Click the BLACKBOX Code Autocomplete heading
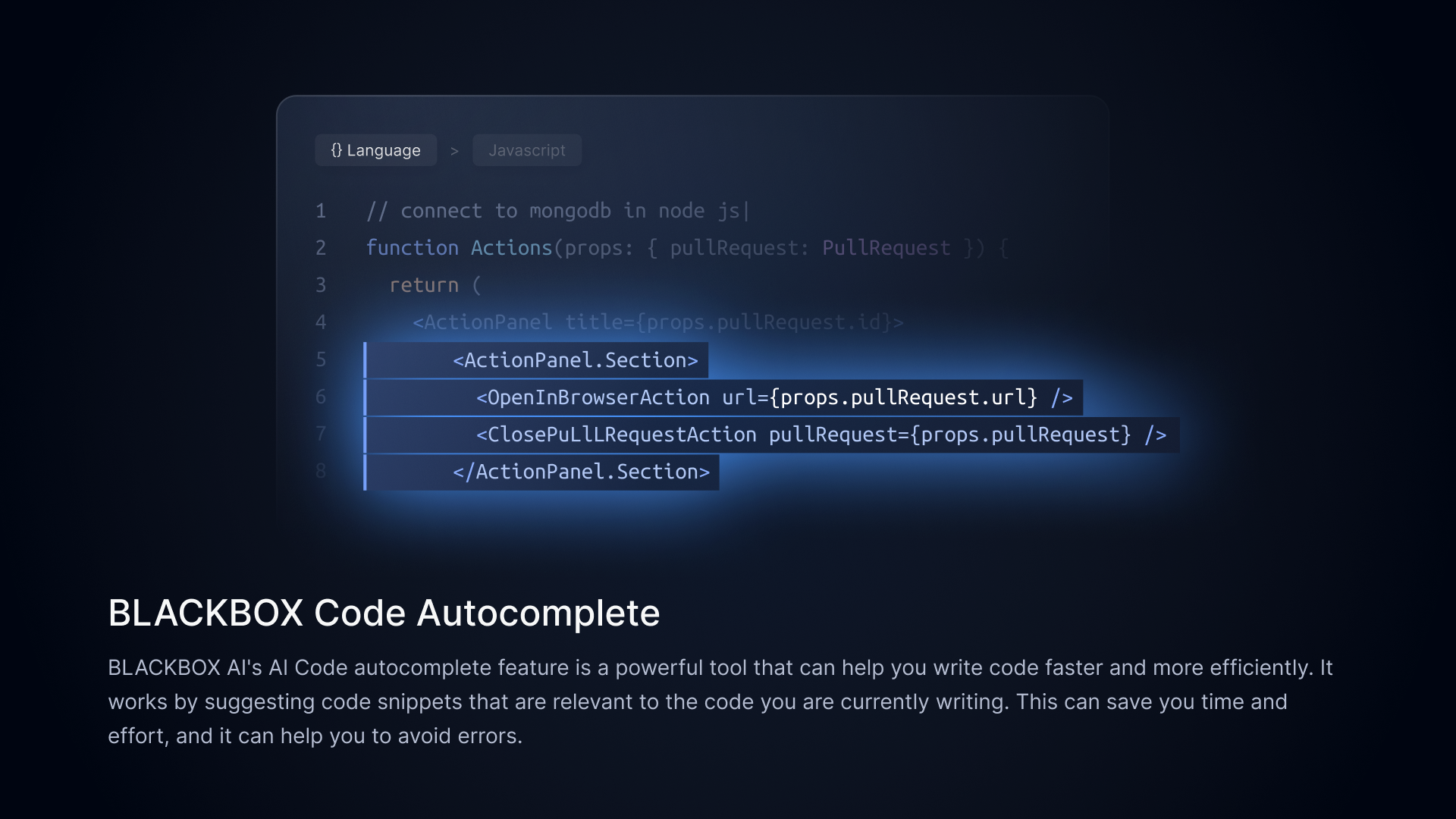1456x819 pixels. tap(384, 613)
